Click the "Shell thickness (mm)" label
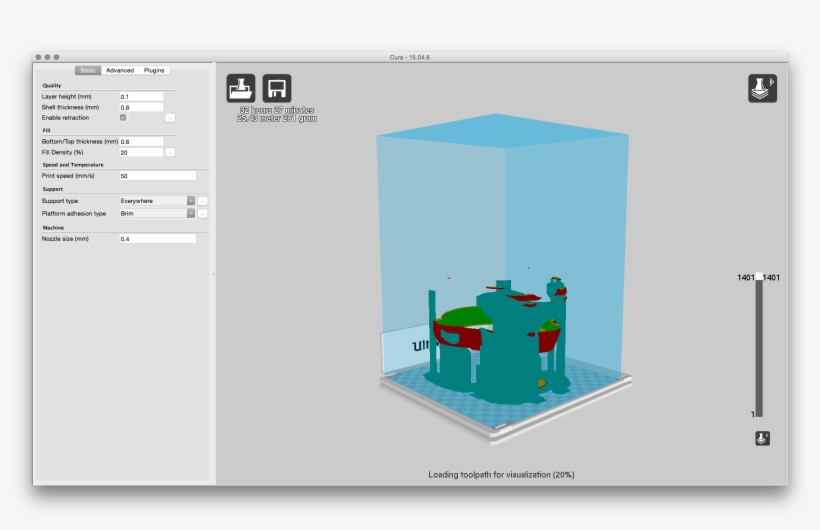820x530 pixels. 71,107
